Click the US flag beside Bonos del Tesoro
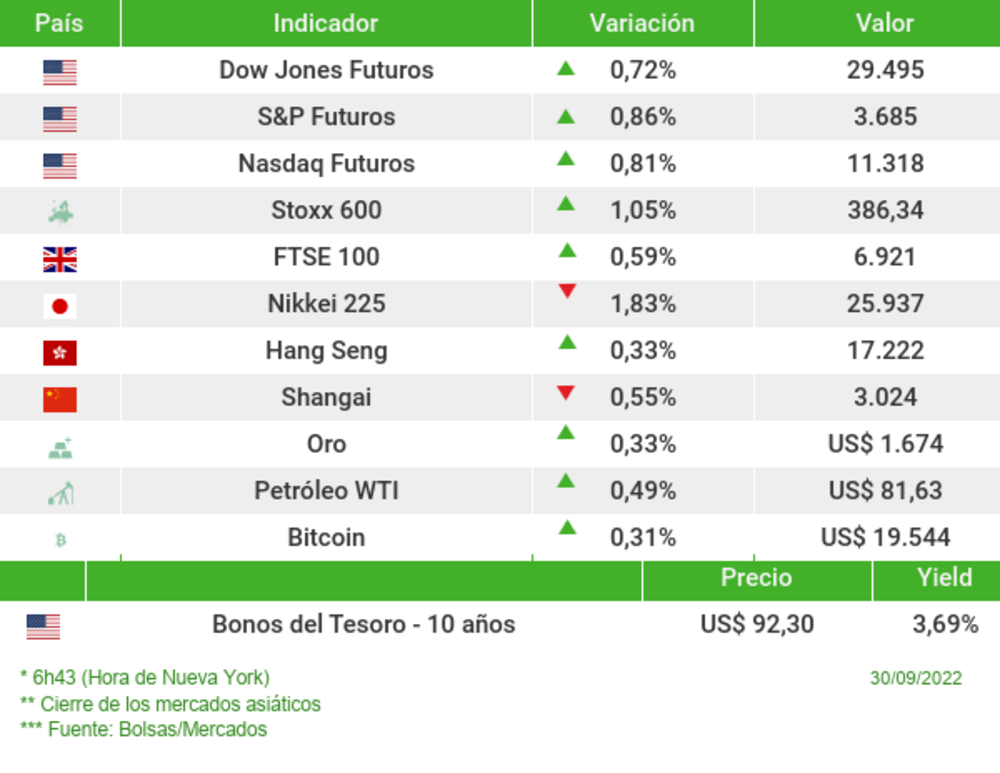 point(43,627)
